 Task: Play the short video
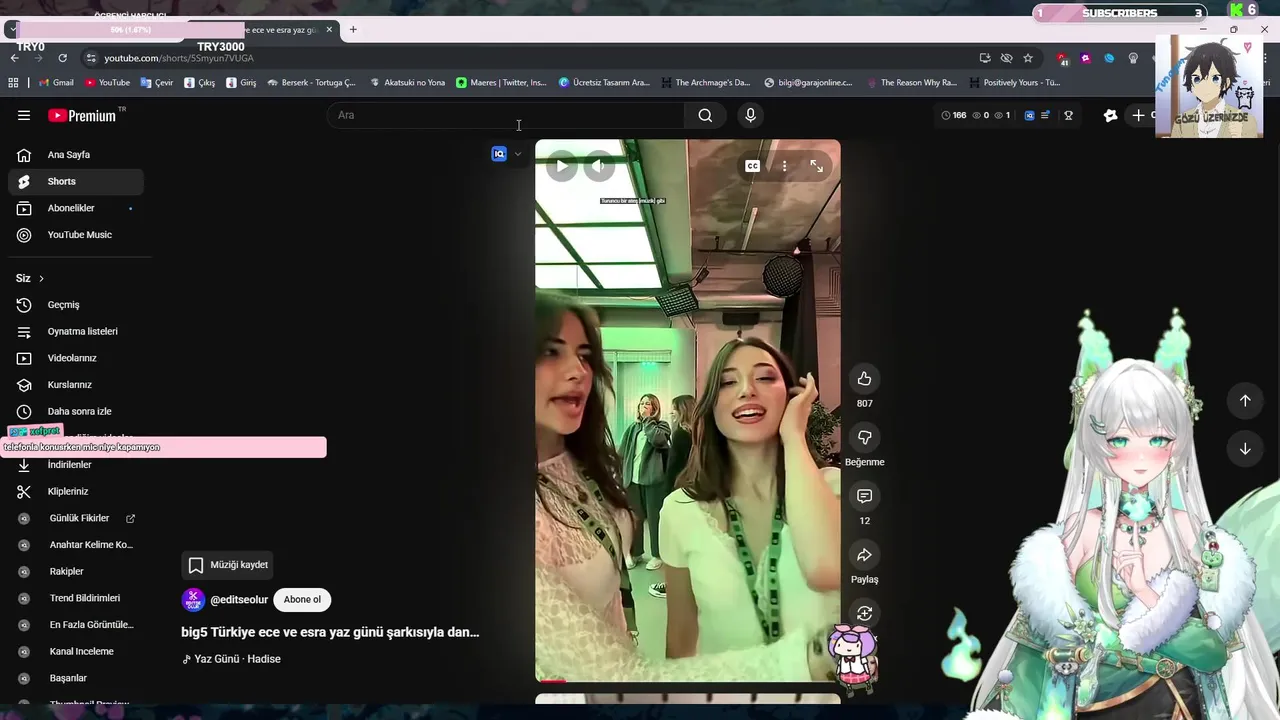click(562, 166)
